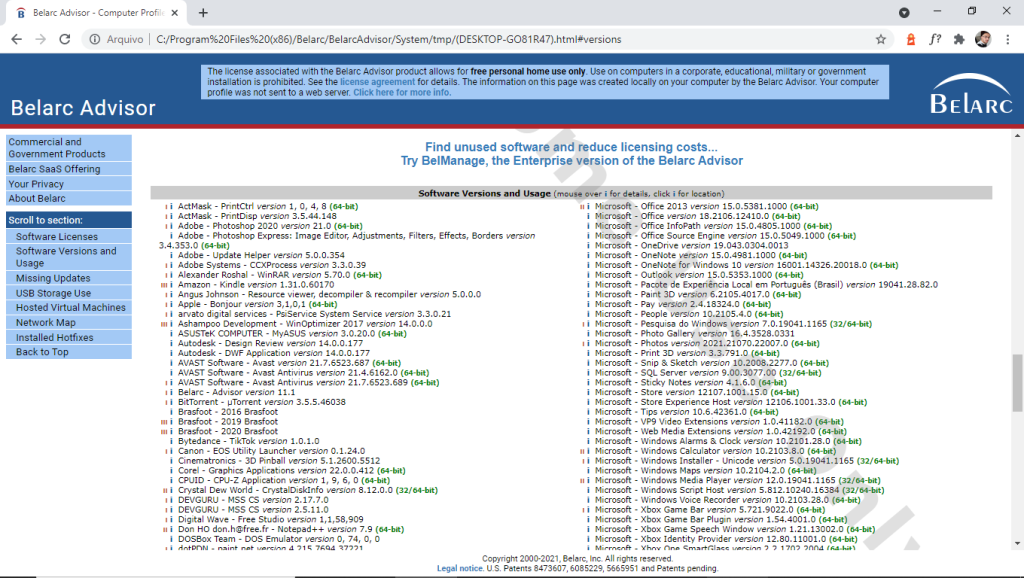Click the f? extension icon in the toolbar

934,39
